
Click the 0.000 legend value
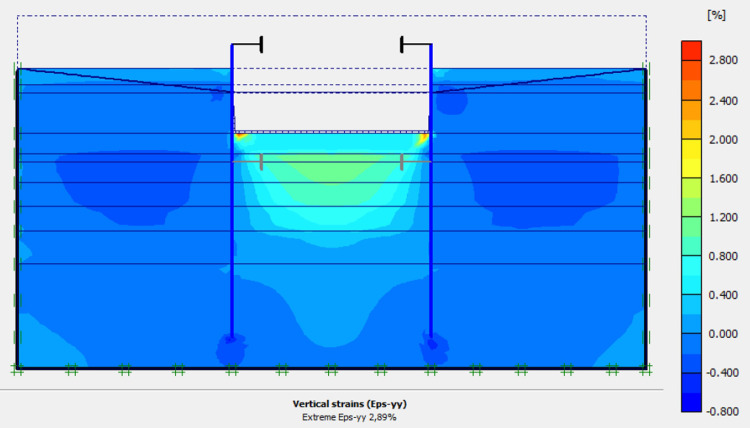point(723,334)
